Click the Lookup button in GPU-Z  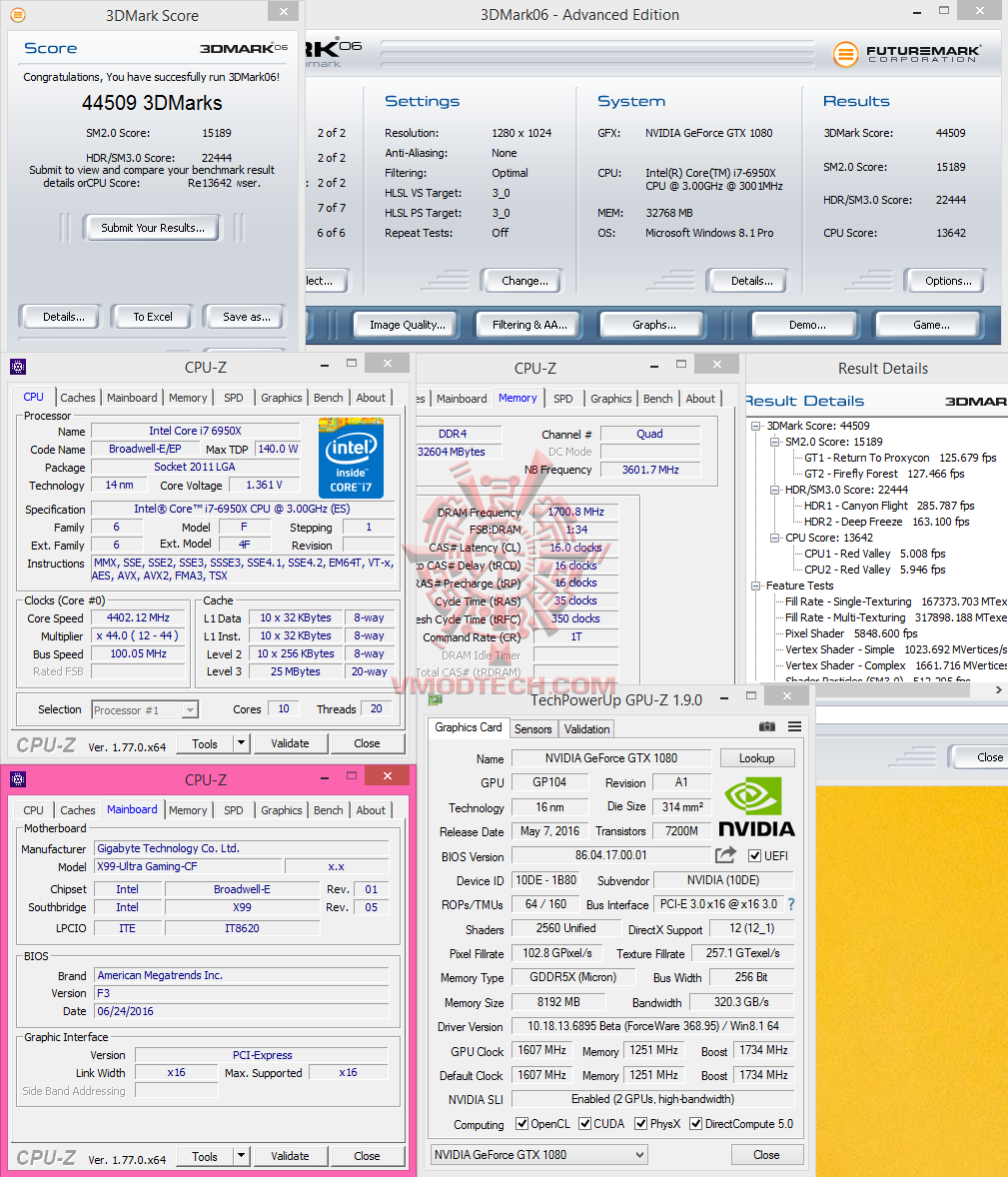756,758
